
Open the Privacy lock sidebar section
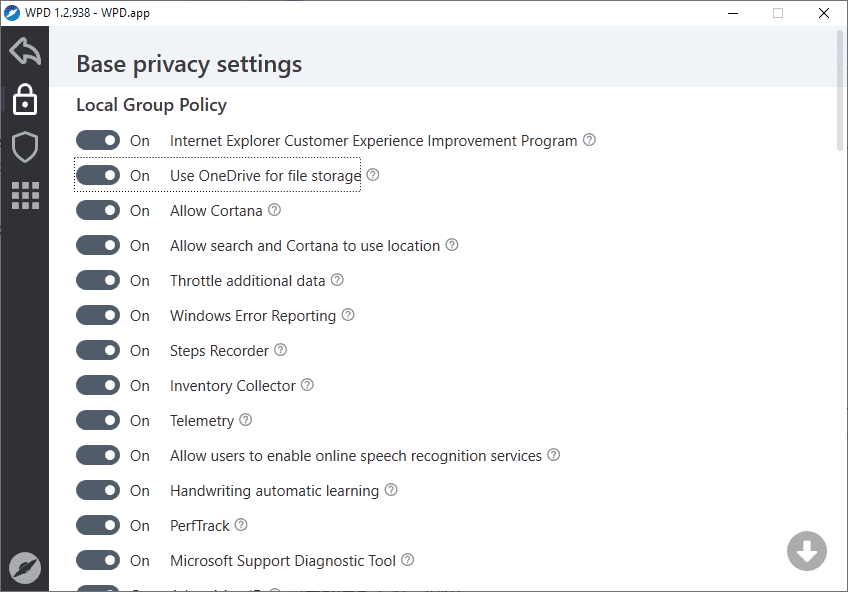(x=25, y=100)
